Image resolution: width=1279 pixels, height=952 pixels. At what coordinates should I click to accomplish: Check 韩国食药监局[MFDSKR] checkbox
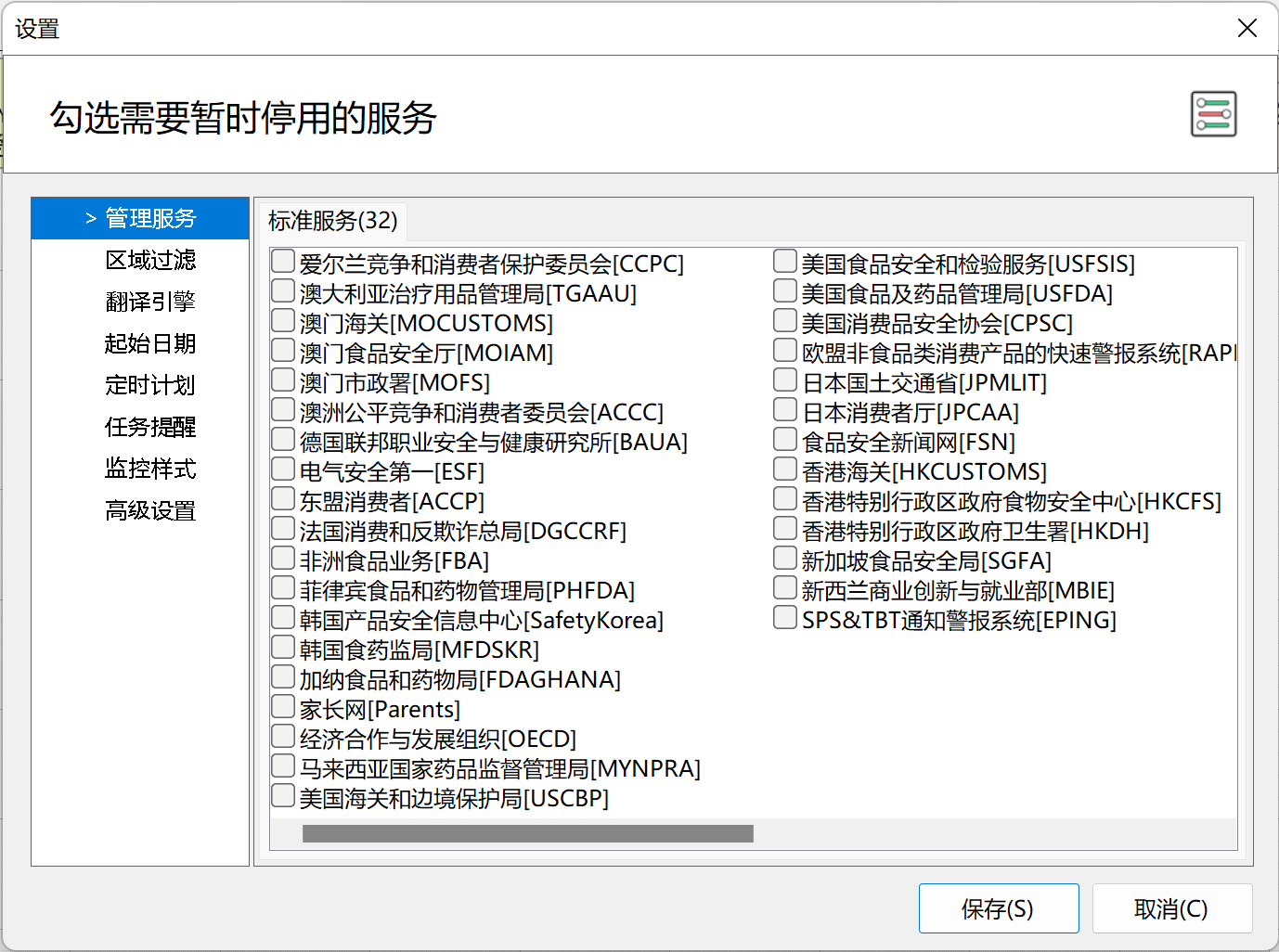[x=283, y=648]
